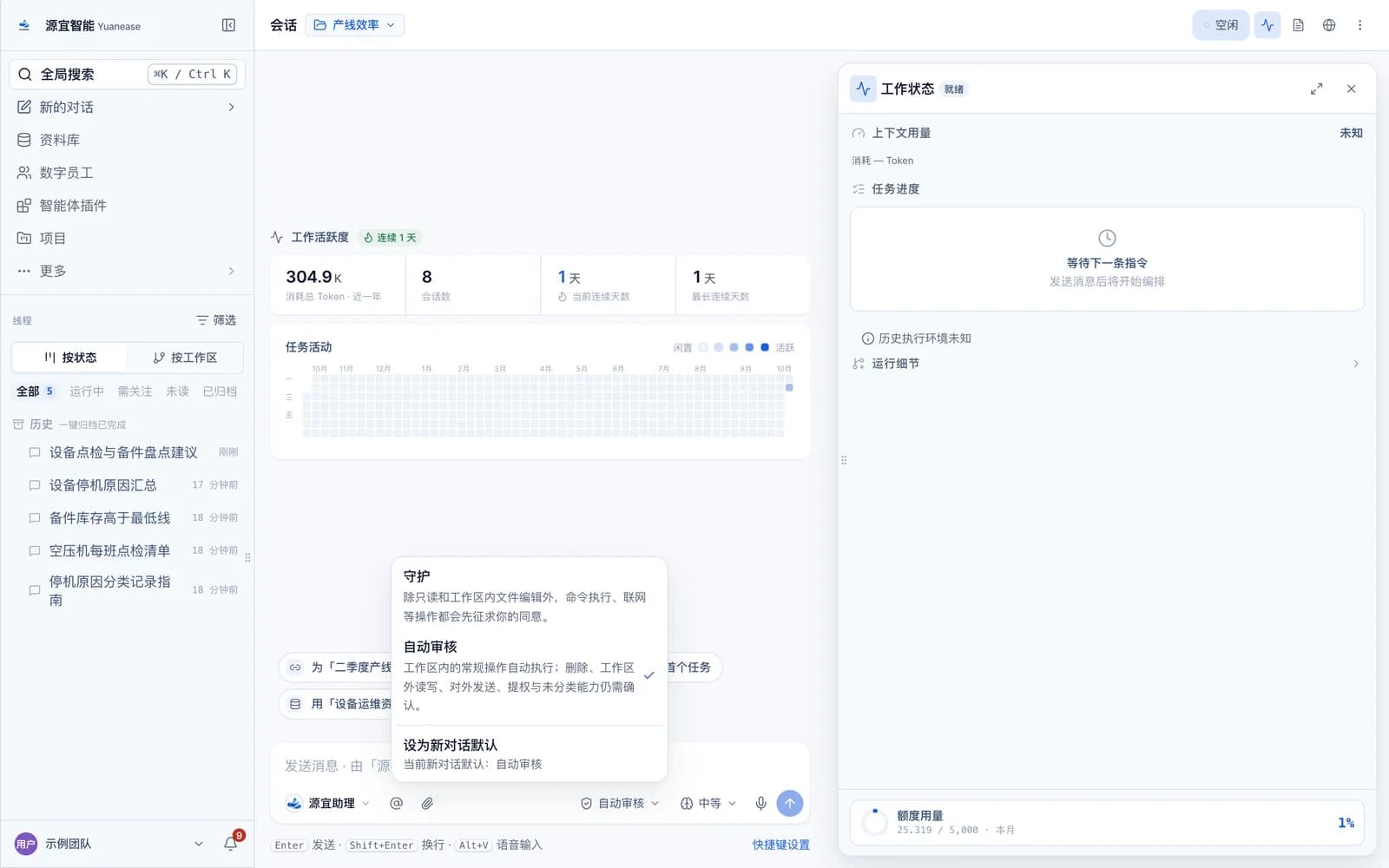Viewport: 1389px width, 868px height.
Task: Open 智能体插件 in the sidebar
Action: pyautogui.click(x=128, y=206)
